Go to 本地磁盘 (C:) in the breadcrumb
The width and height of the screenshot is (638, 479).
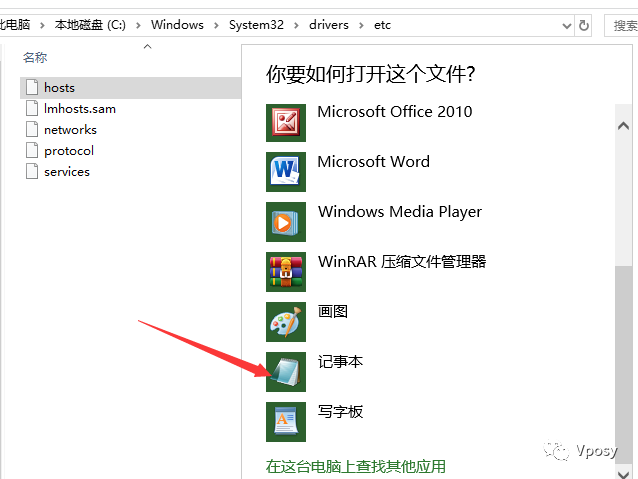pyautogui.click(x=90, y=25)
